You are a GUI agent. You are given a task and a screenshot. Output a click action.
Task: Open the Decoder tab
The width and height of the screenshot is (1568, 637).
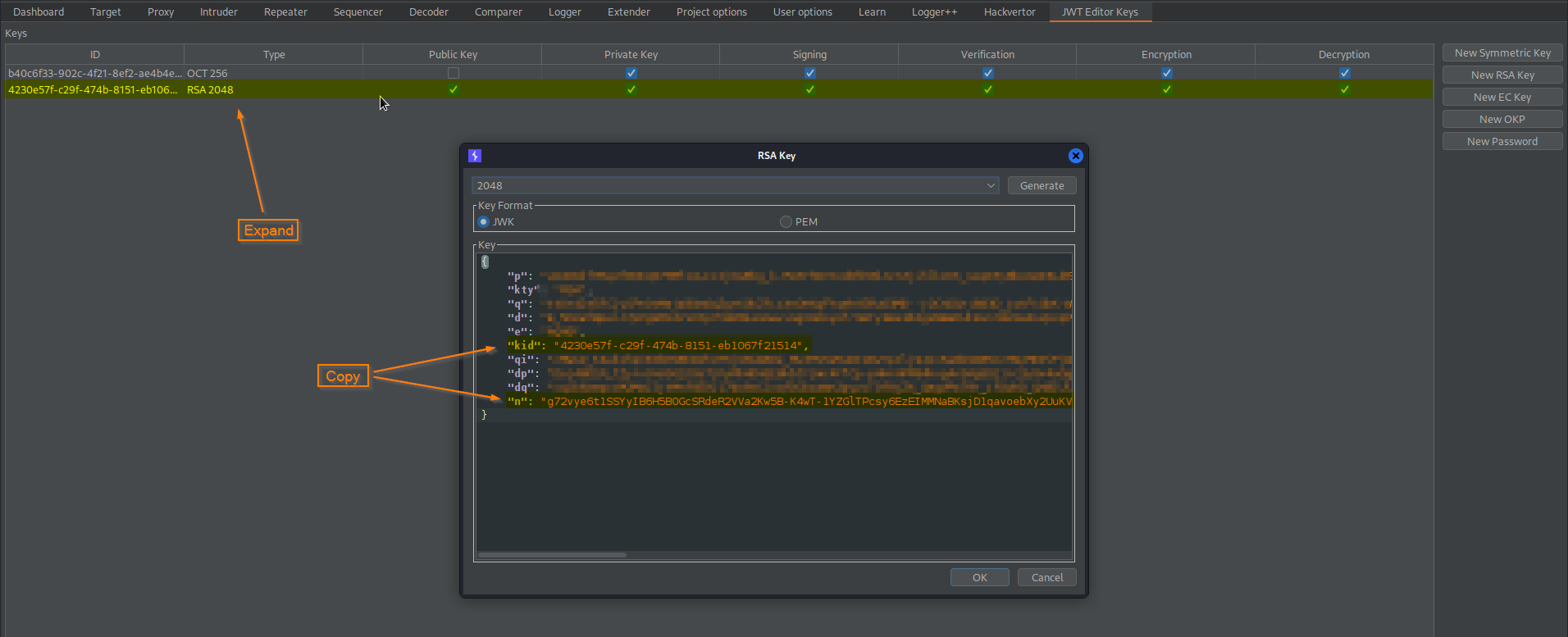429,11
